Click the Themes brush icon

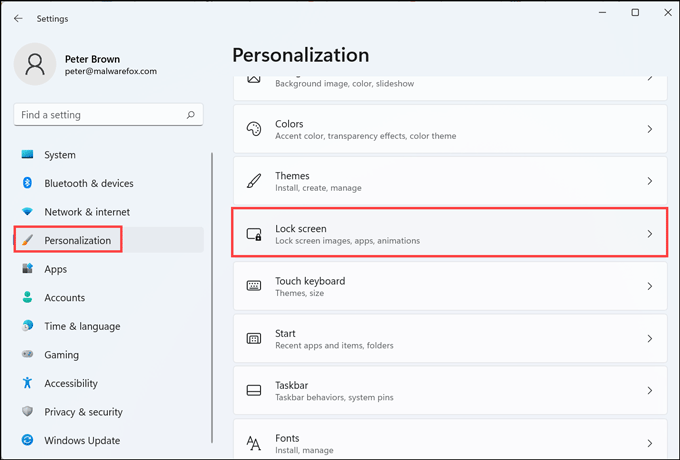(254, 181)
